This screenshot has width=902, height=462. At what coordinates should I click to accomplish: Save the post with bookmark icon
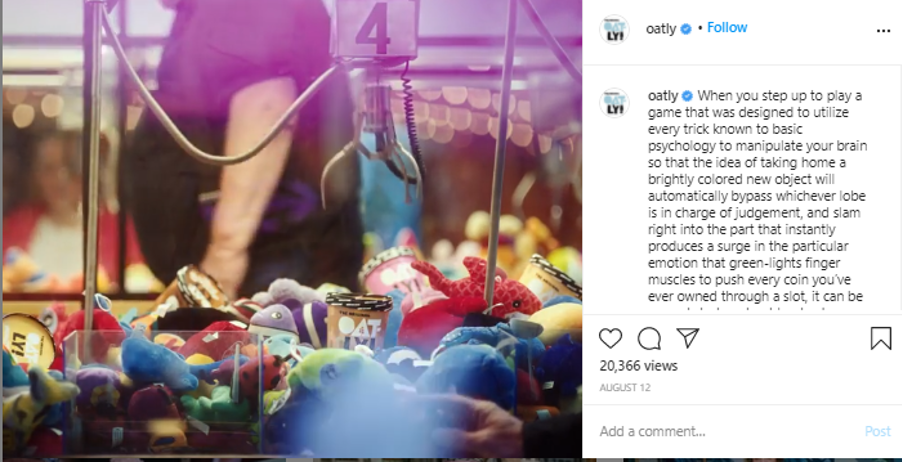point(881,338)
